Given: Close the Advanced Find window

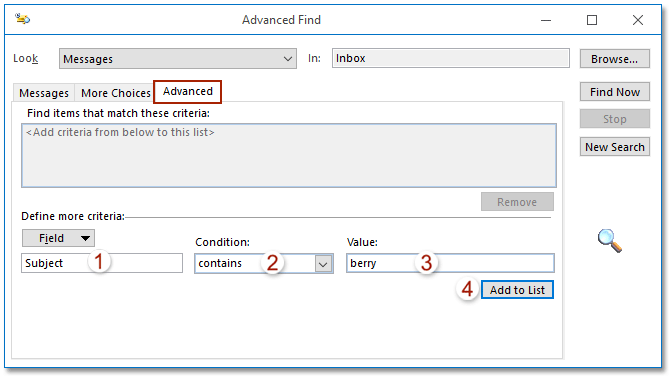Looking at the screenshot, I should pos(638,20).
